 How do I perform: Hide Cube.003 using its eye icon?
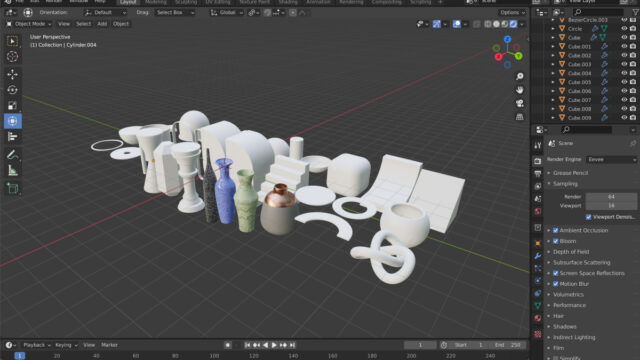624,64
